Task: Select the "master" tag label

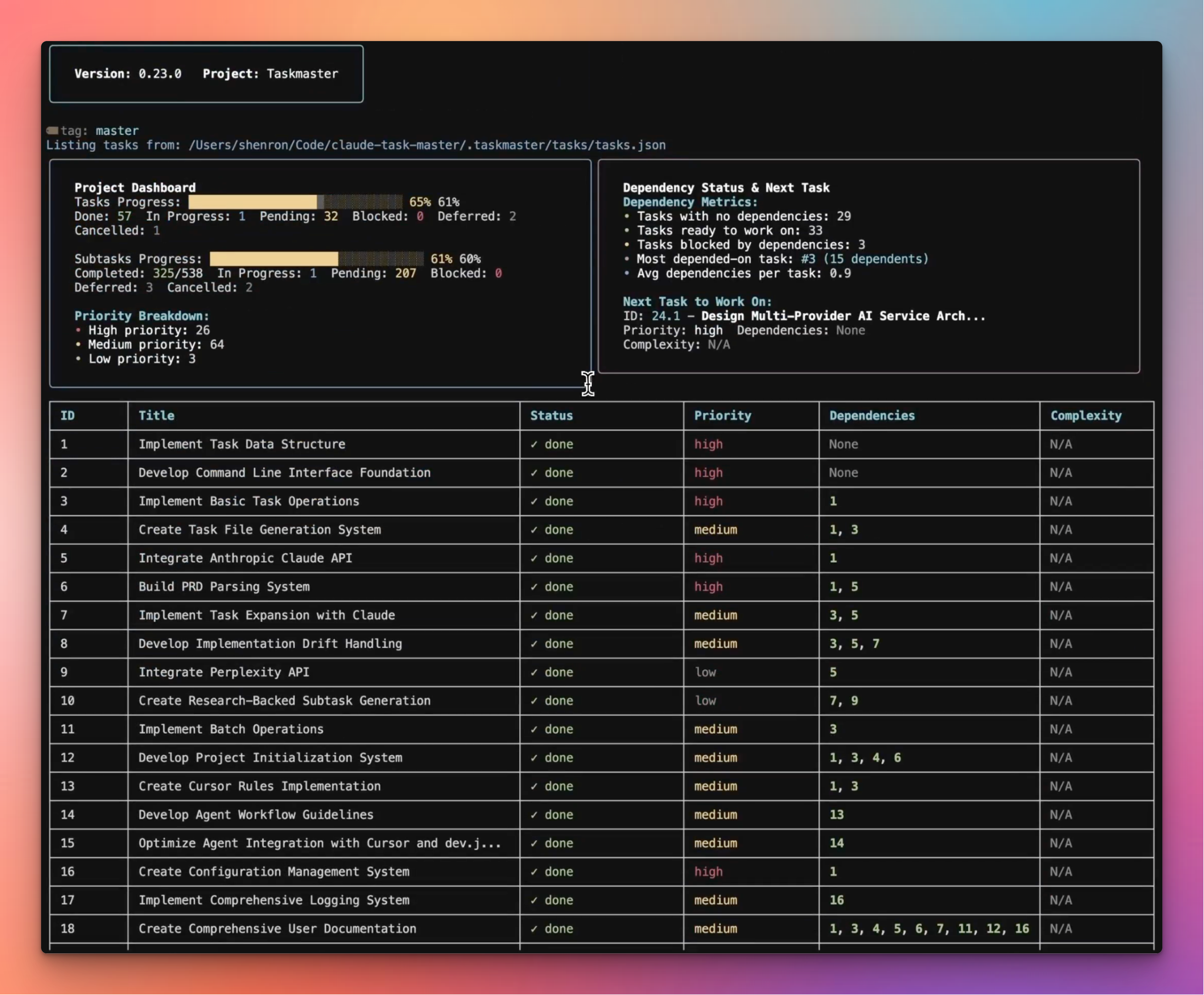Action: [117, 131]
